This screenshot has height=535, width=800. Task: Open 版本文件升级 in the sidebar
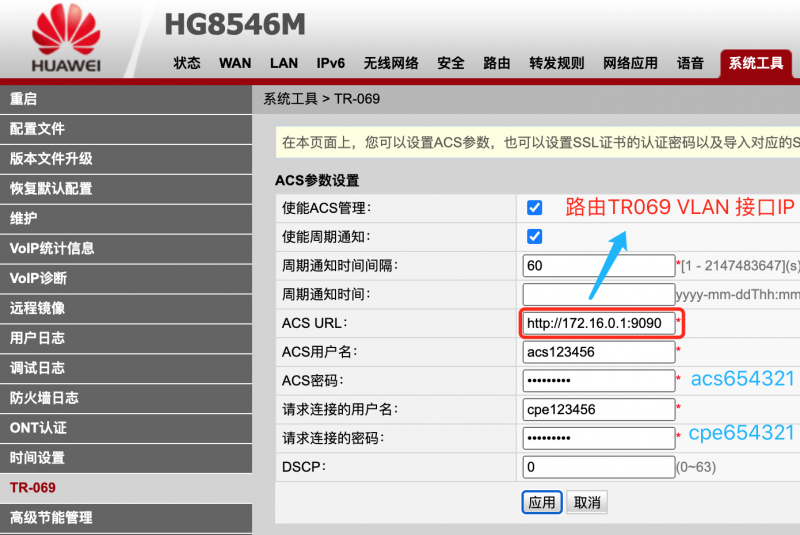click(x=126, y=159)
